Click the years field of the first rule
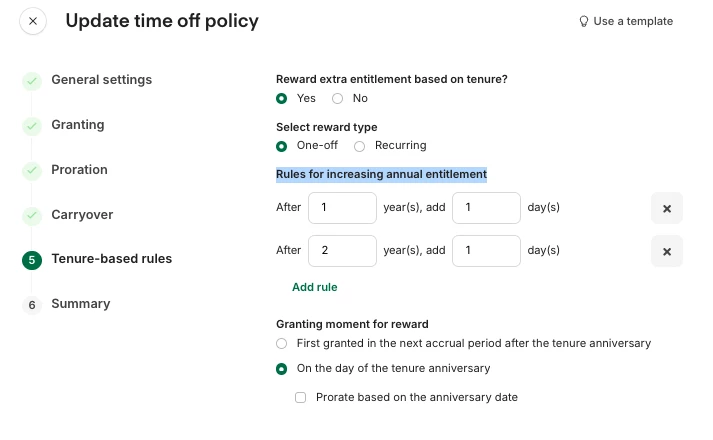713x440 pixels. click(x=342, y=208)
